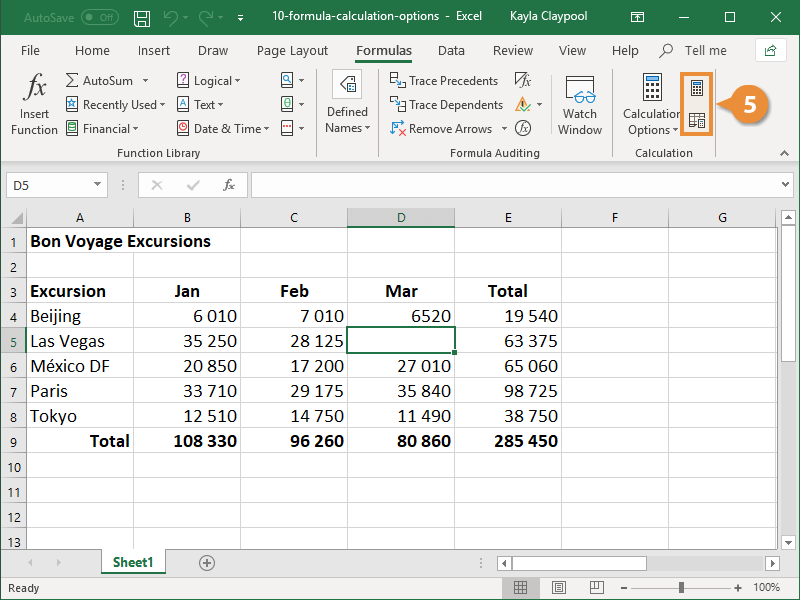Click the Share icon

(770, 51)
